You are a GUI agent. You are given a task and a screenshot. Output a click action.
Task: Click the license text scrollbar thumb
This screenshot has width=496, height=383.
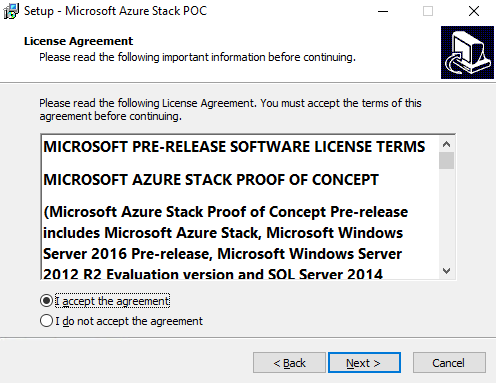tap(446, 161)
